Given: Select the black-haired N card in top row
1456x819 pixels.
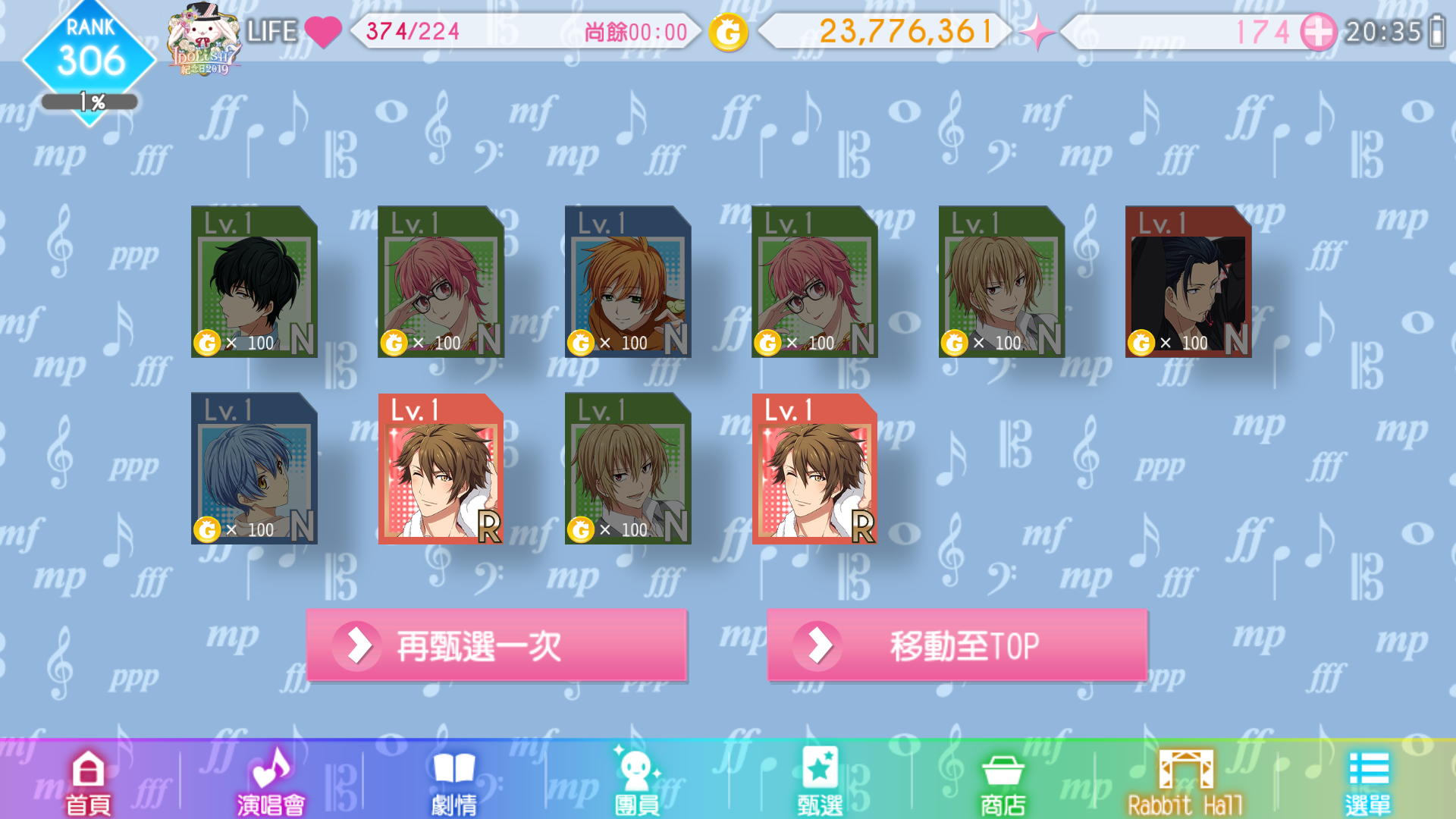Looking at the screenshot, I should 254,281.
